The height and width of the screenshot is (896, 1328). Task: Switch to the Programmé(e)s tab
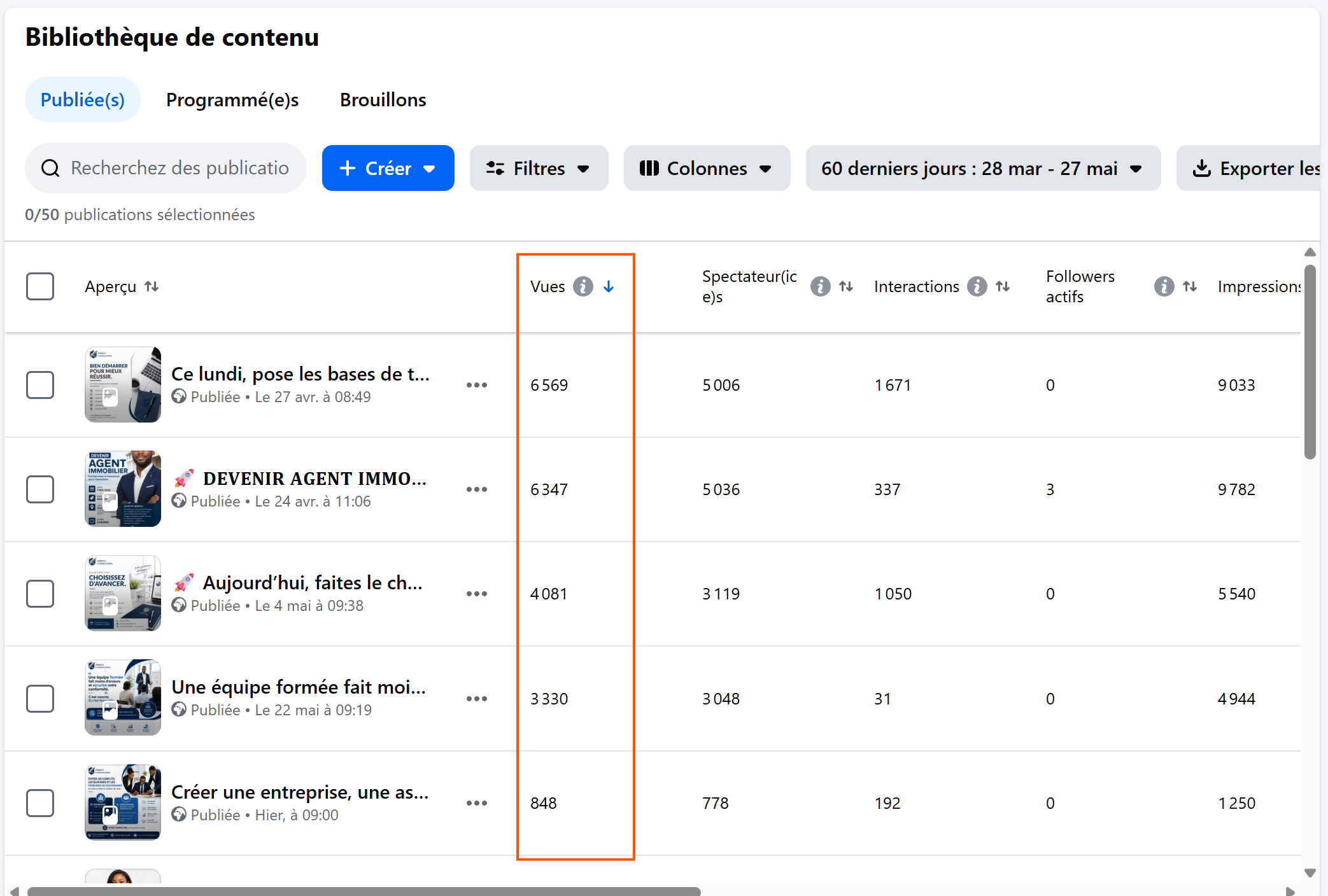pyautogui.click(x=232, y=100)
